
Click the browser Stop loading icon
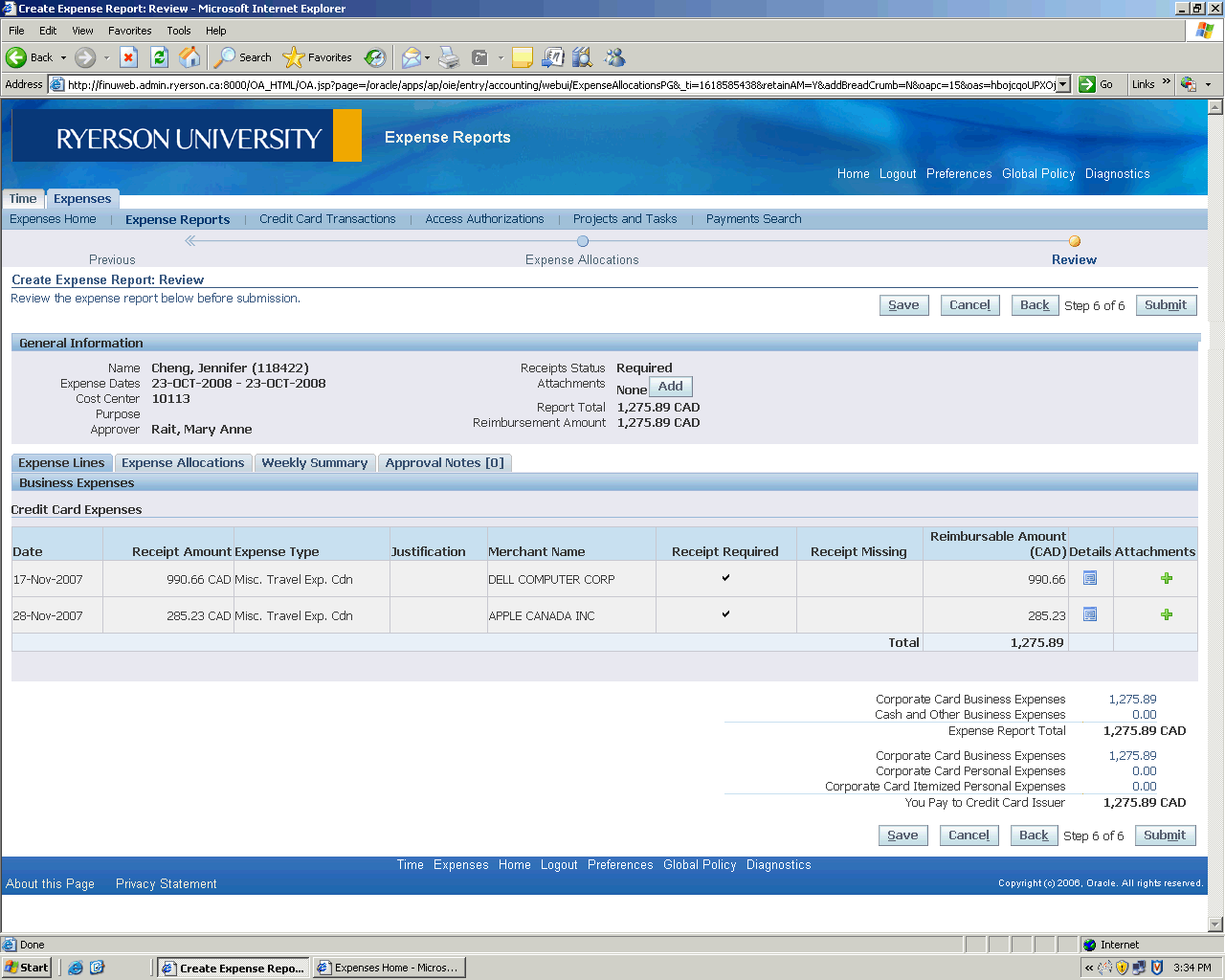pos(128,57)
